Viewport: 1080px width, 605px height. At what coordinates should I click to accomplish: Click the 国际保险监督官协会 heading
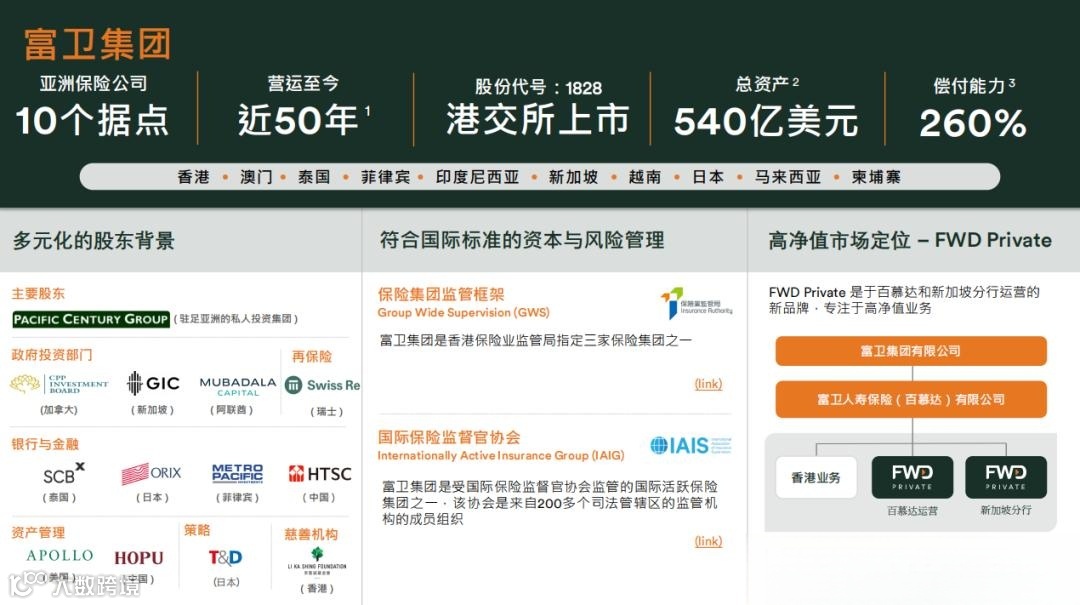pyautogui.click(x=449, y=437)
